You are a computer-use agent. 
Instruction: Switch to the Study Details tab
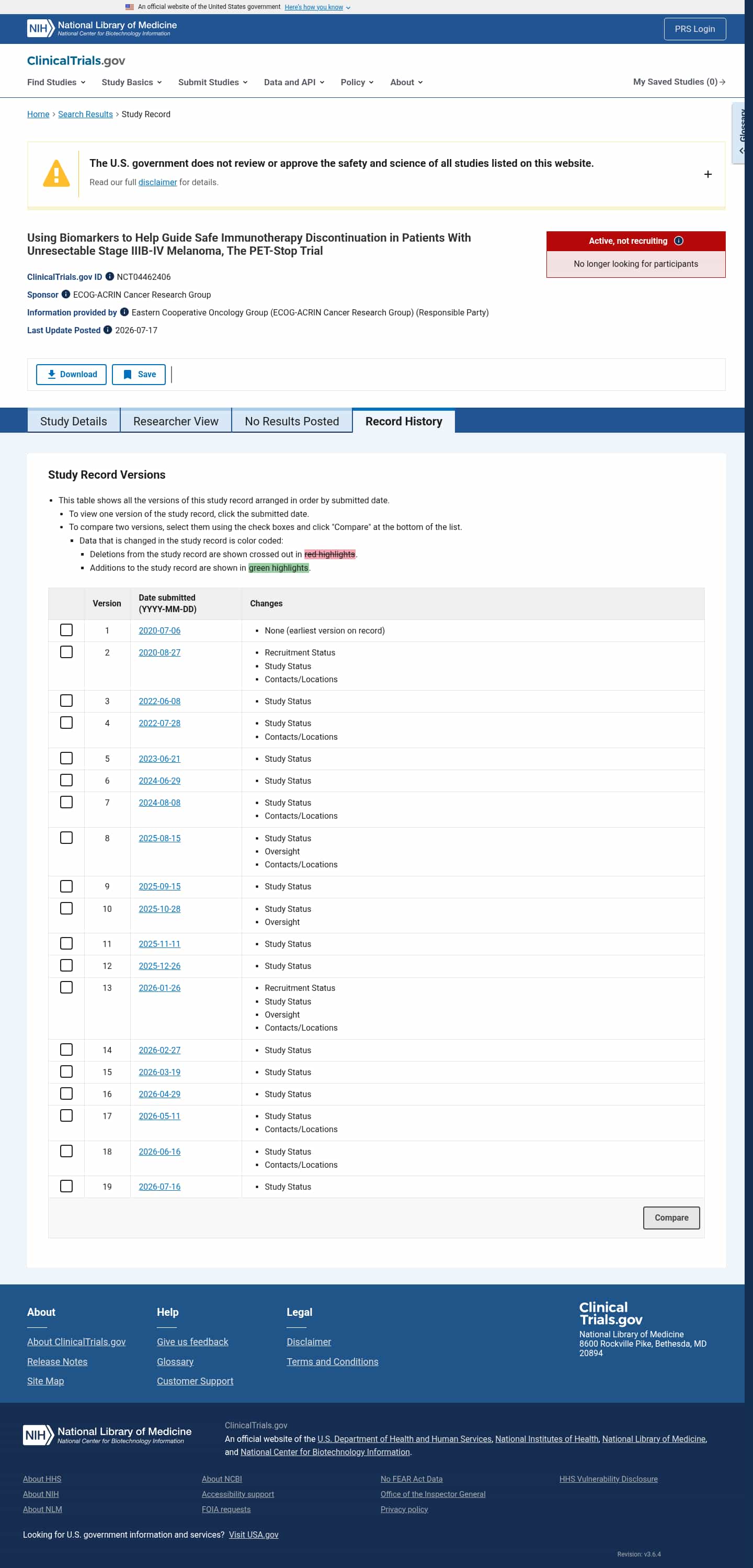point(74,421)
